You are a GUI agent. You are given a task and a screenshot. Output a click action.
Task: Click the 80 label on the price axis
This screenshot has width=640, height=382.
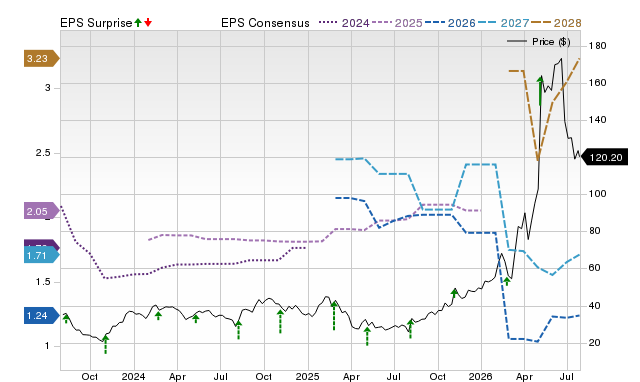595,231
